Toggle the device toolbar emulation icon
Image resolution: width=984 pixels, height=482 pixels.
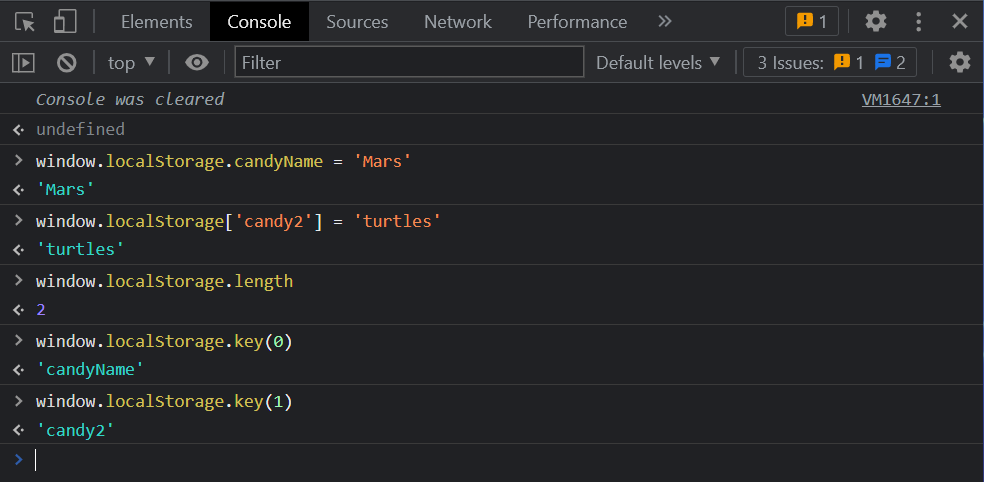[x=65, y=21]
